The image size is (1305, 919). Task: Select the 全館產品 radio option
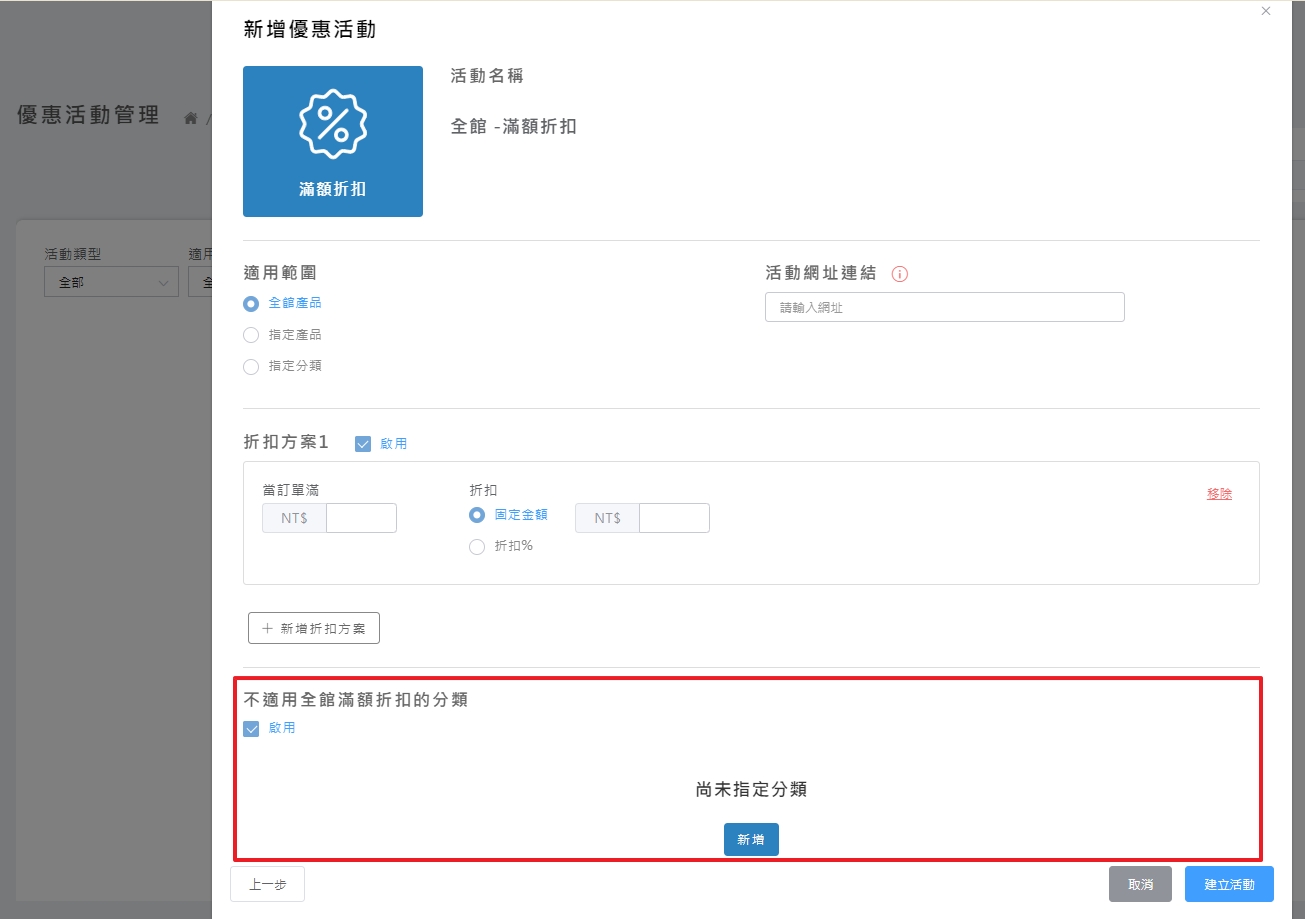coord(251,303)
